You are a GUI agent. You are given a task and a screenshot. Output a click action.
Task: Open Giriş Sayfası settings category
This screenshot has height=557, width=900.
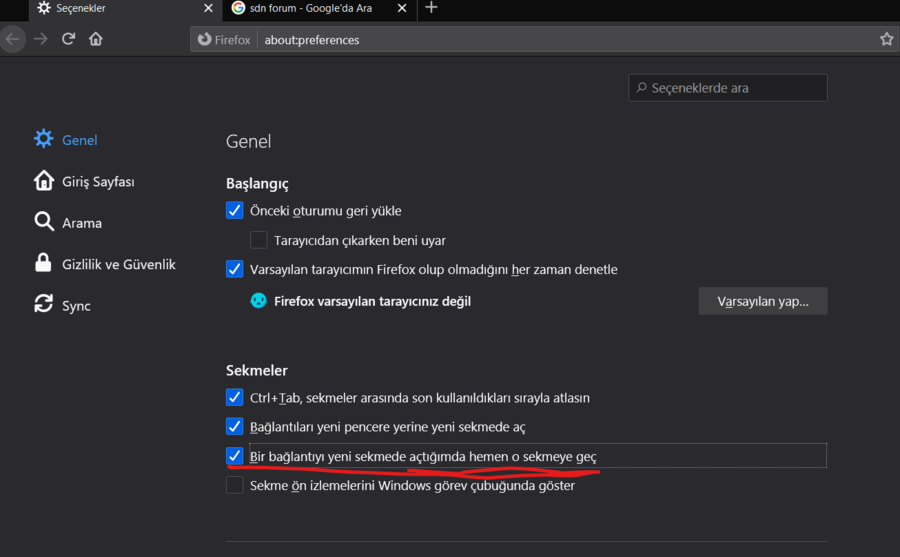[97, 181]
